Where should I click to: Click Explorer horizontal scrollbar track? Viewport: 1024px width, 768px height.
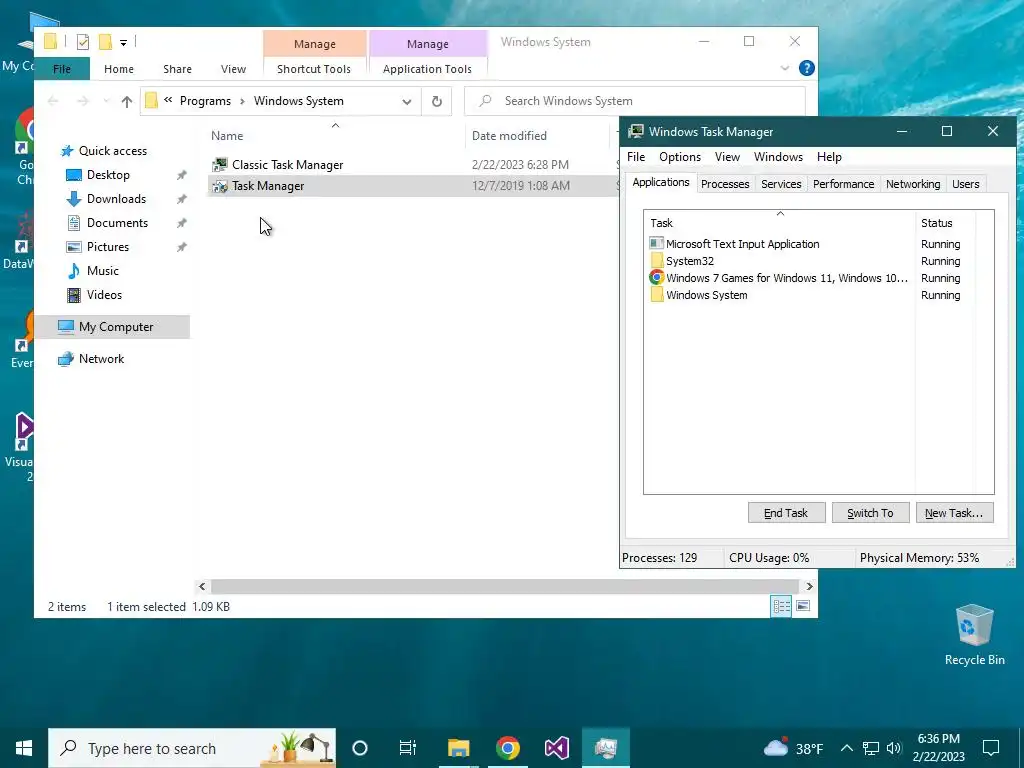tap(505, 586)
